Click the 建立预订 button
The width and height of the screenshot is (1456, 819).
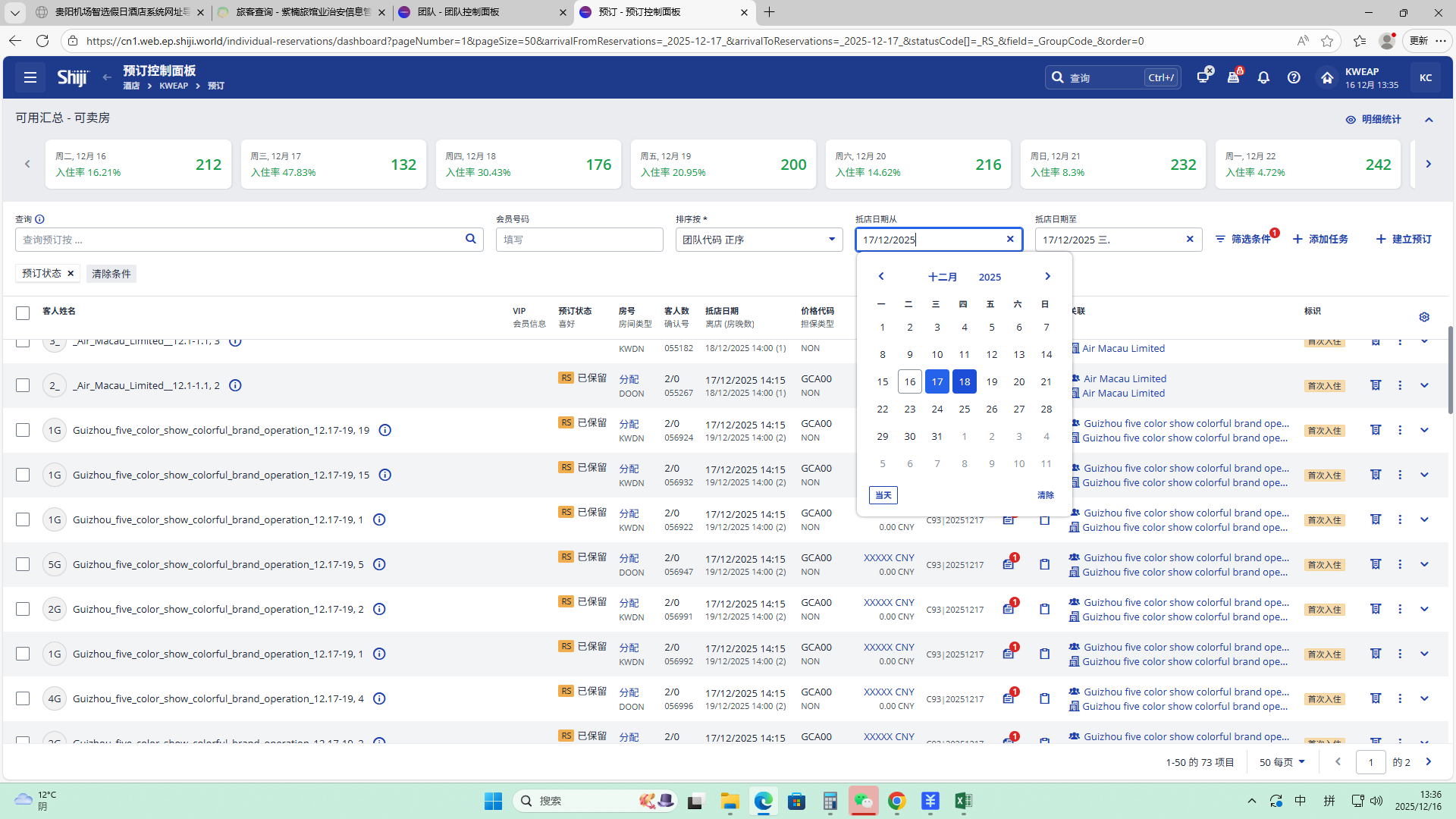1404,239
